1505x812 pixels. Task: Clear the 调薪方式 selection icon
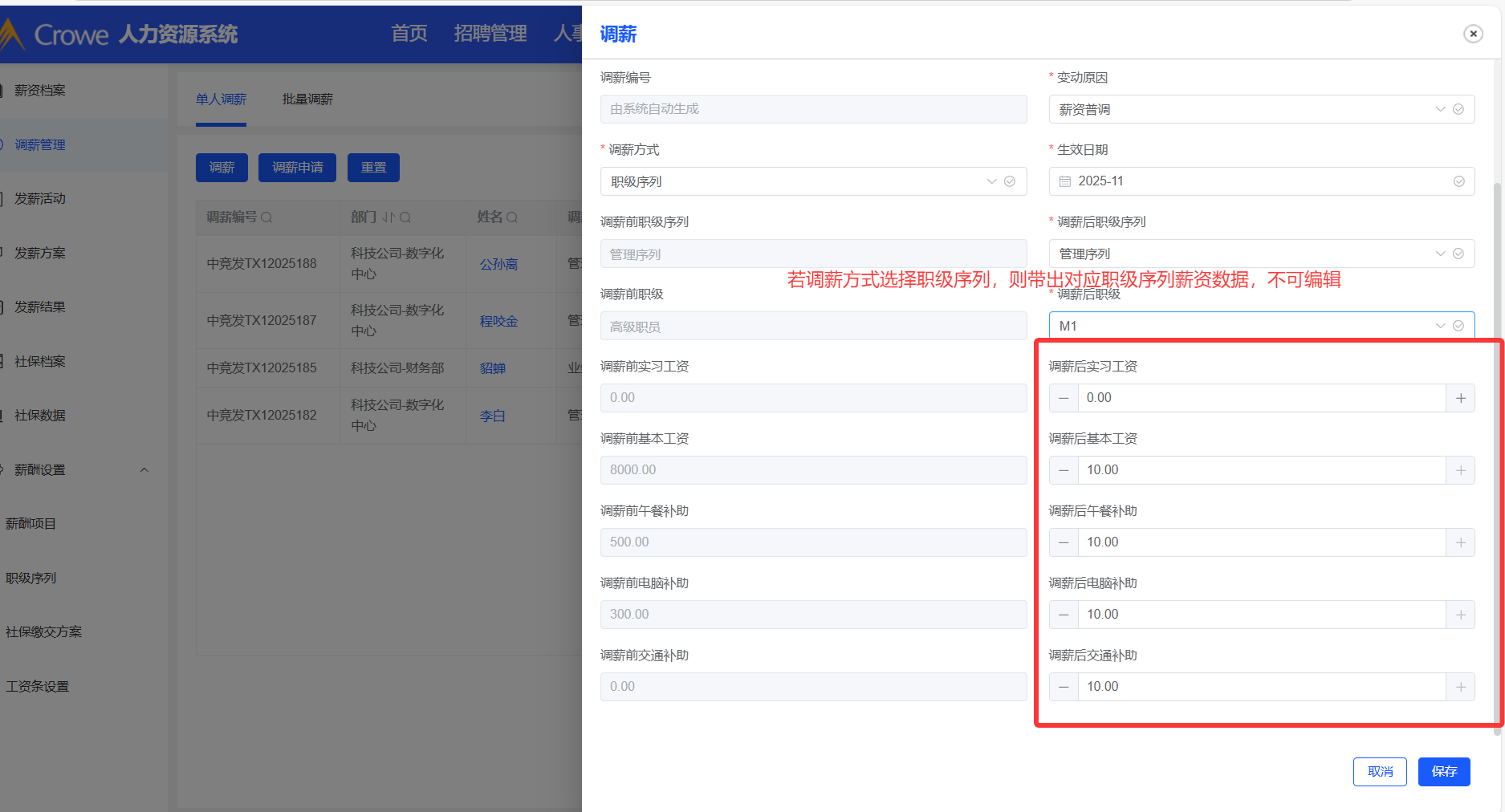(x=1010, y=181)
